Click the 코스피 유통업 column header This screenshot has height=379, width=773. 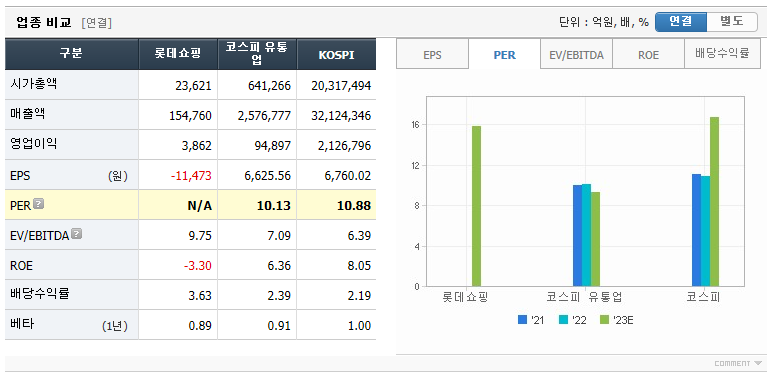pos(257,54)
